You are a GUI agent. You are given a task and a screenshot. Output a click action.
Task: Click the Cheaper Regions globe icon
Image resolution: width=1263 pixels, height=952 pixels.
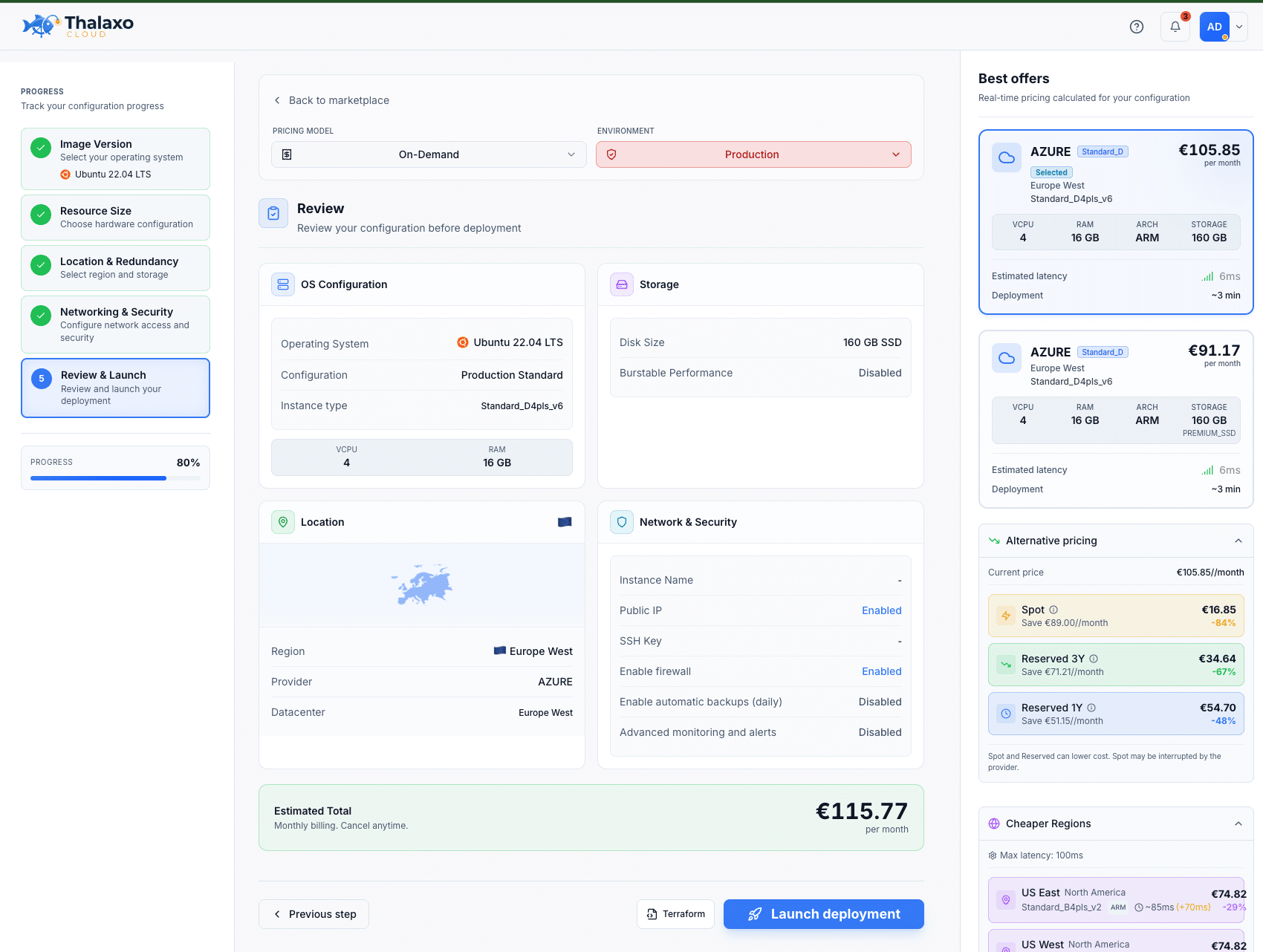point(994,824)
